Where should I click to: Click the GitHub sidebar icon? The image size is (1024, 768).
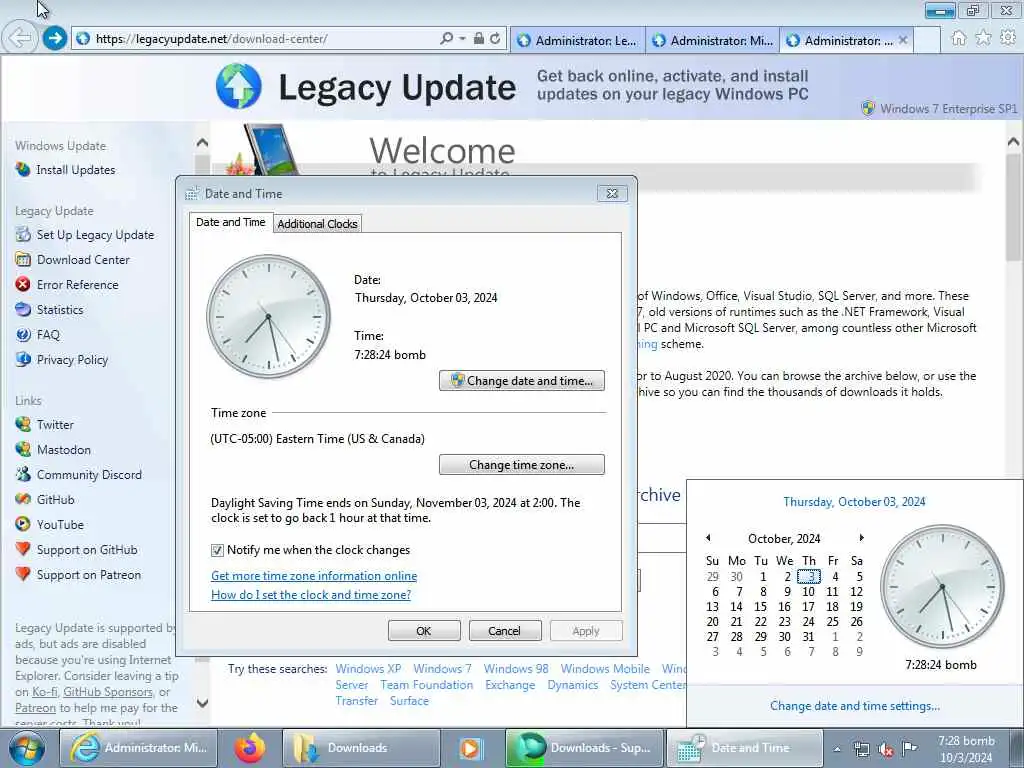click(x=23, y=499)
